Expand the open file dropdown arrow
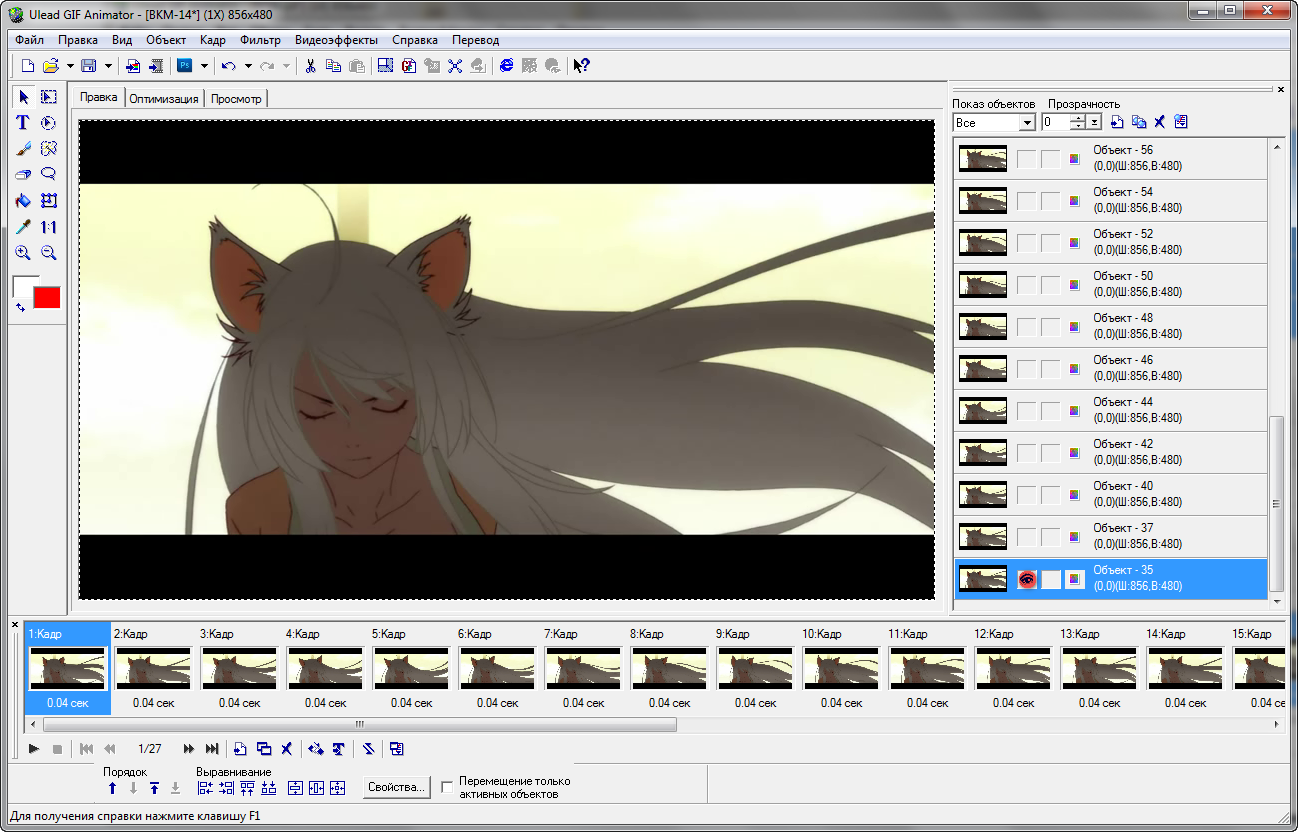The height and width of the screenshot is (832, 1298). click(x=70, y=66)
